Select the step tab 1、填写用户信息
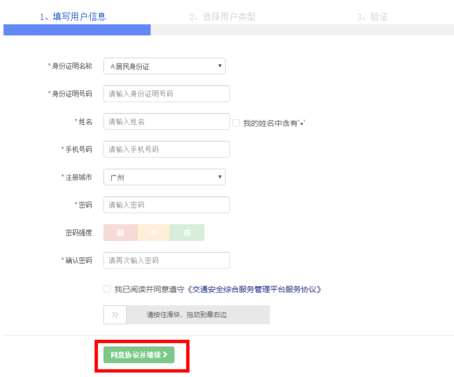454x377 pixels. coord(73,17)
